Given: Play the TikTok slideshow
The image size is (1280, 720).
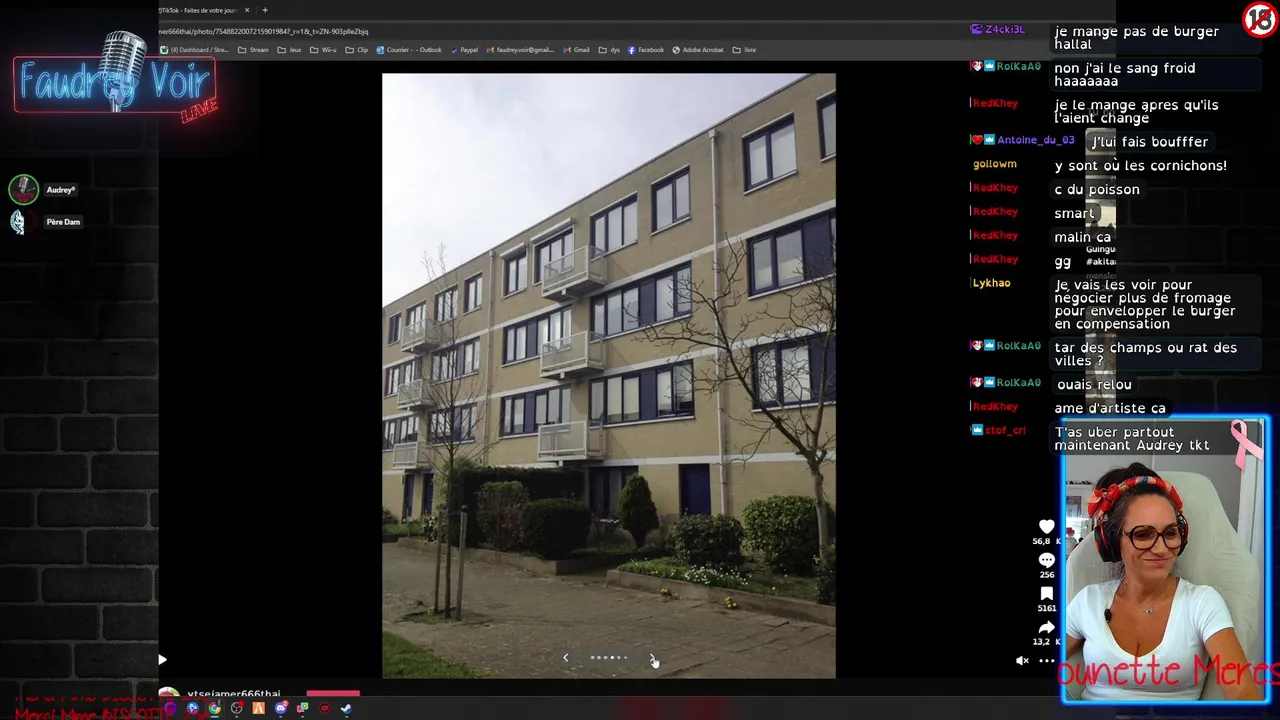Looking at the screenshot, I should click(162, 660).
